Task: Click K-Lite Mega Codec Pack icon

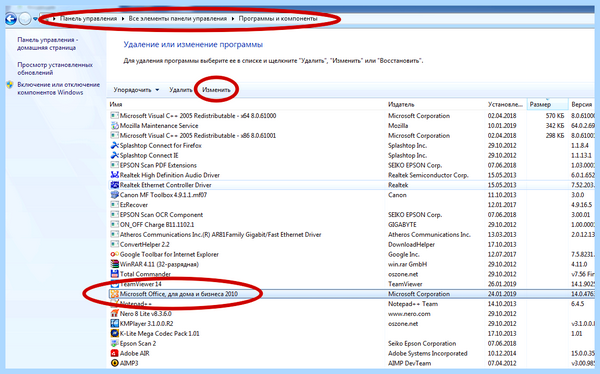Action: tap(114, 333)
